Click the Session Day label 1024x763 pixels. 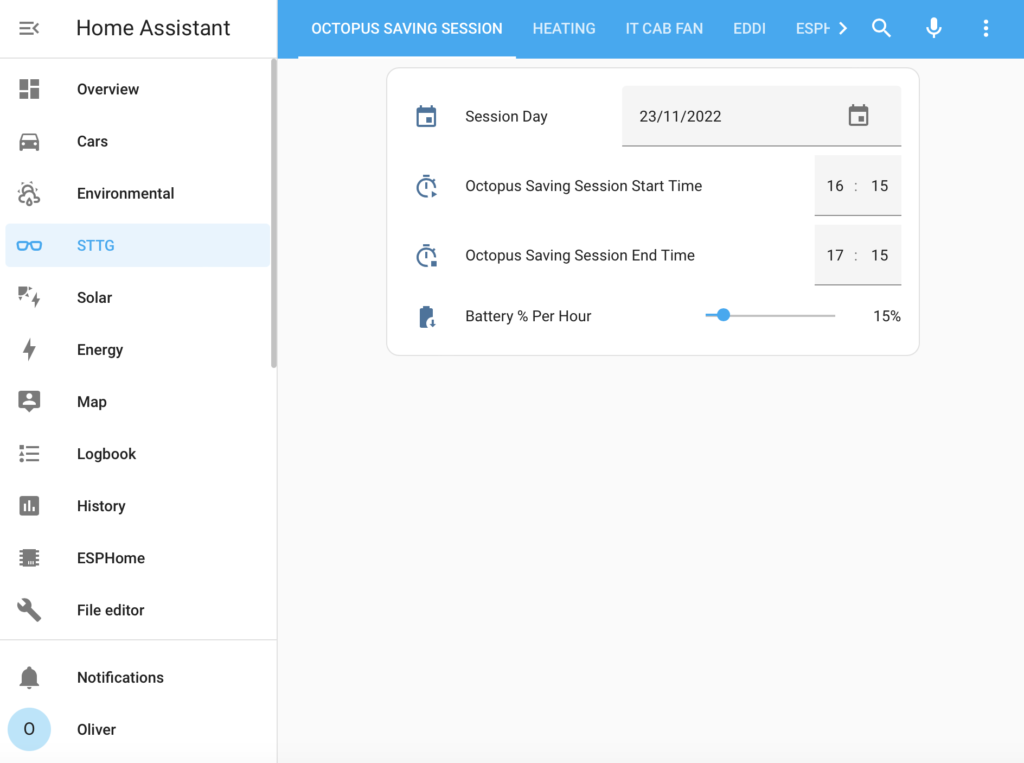(506, 116)
